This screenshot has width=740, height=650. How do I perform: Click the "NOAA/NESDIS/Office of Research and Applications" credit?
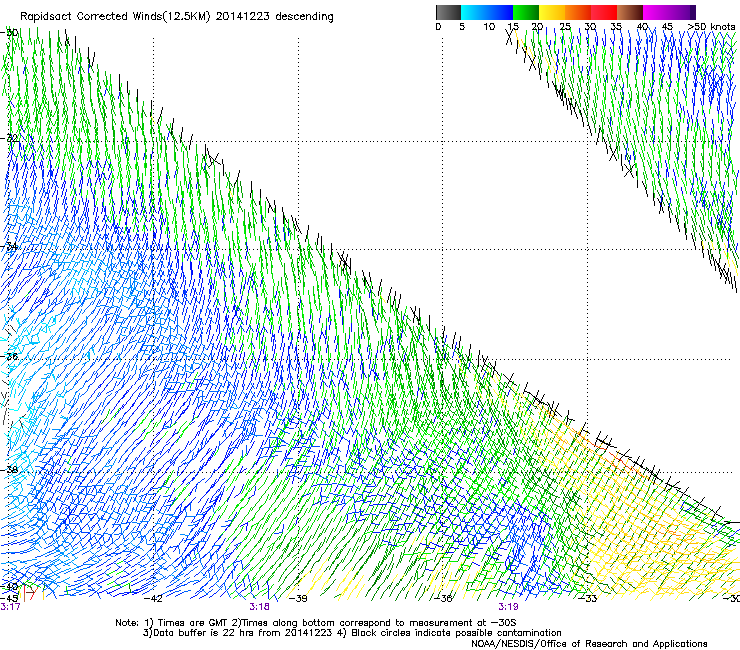point(589,644)
